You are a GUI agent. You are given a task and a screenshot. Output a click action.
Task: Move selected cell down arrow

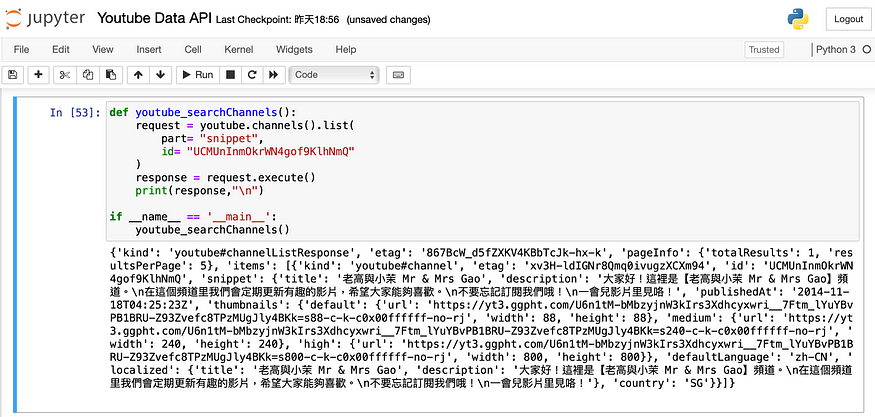coord(160,75)
